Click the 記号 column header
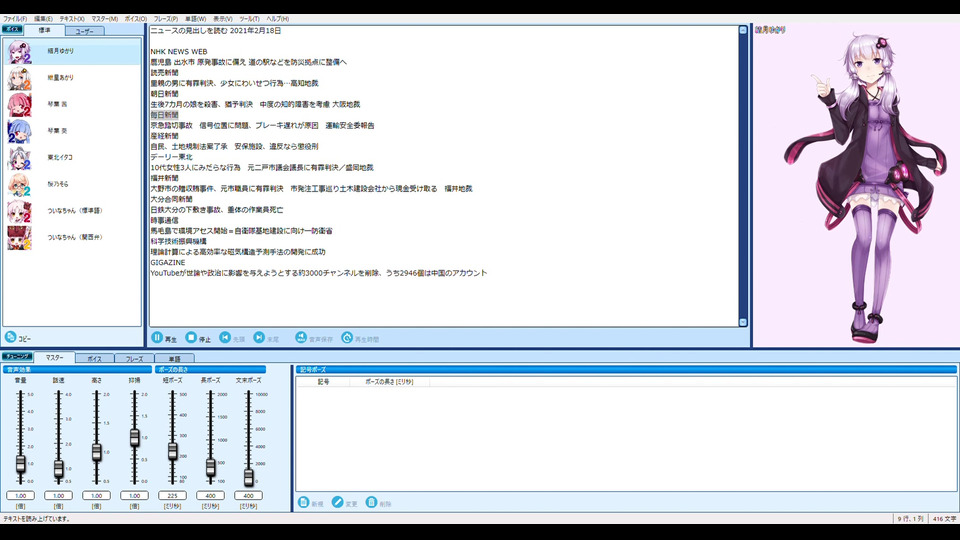This screenshot has width=960, height=540. (323, 381)
